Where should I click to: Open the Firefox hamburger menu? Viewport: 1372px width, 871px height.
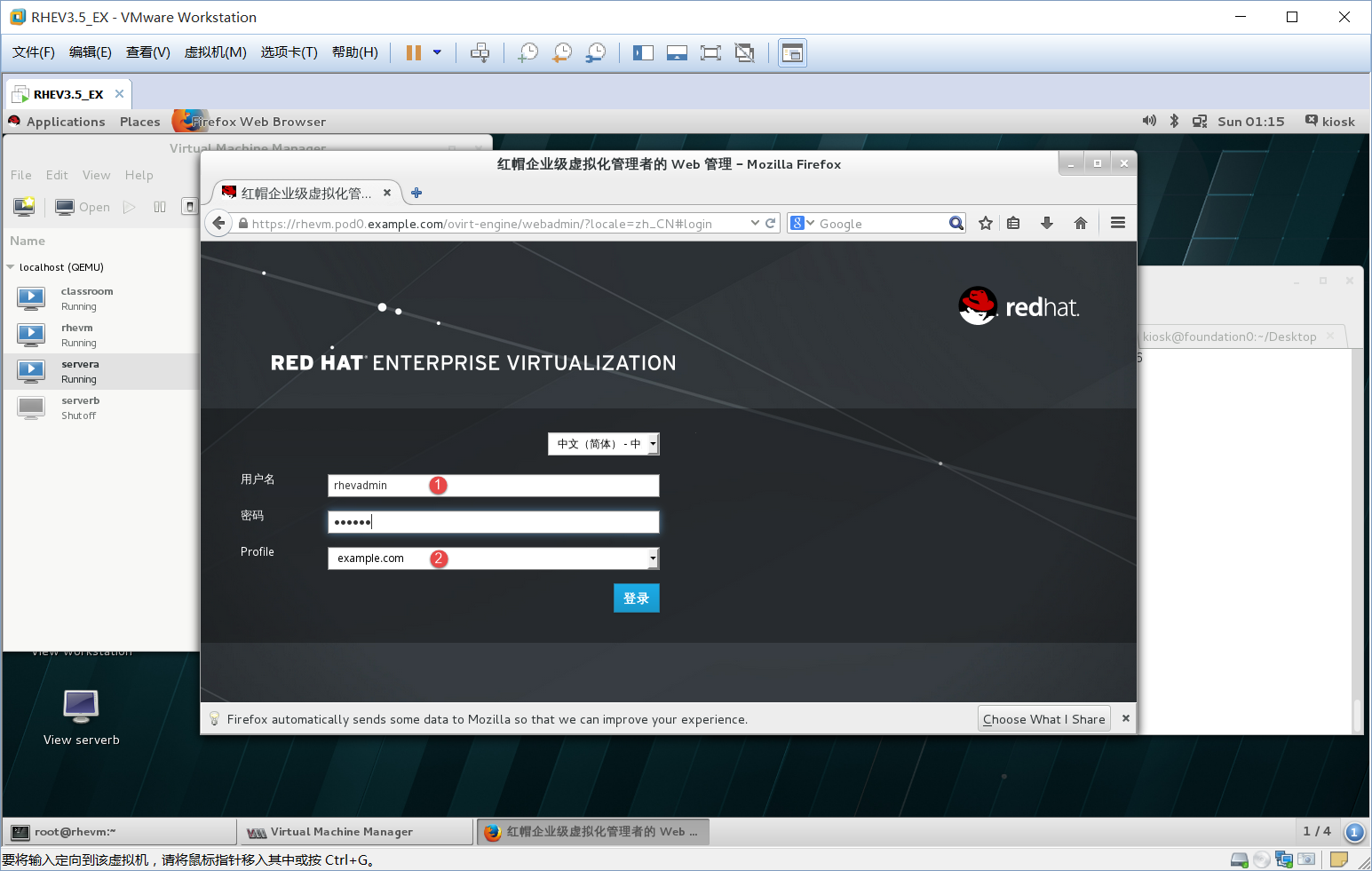tap(1118, 223)
